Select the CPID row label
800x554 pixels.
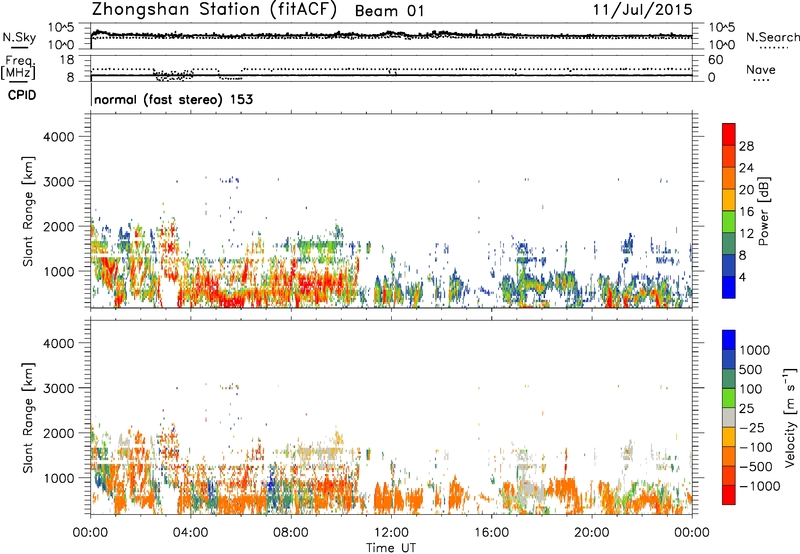coord(22,95)
